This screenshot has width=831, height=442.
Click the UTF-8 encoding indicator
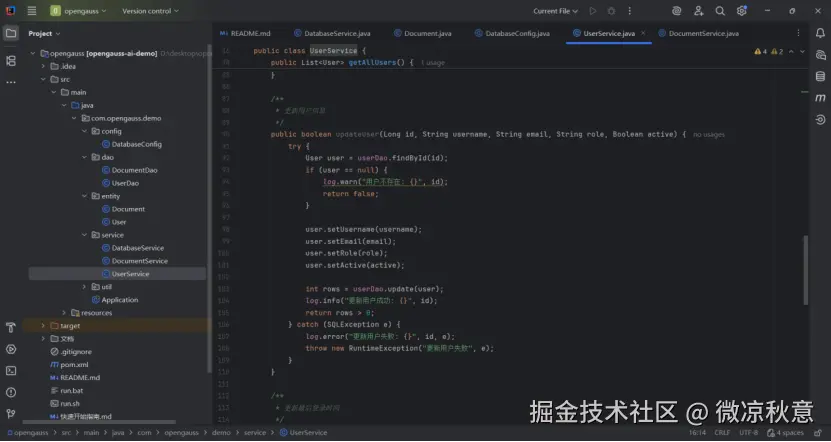point(748,432)
